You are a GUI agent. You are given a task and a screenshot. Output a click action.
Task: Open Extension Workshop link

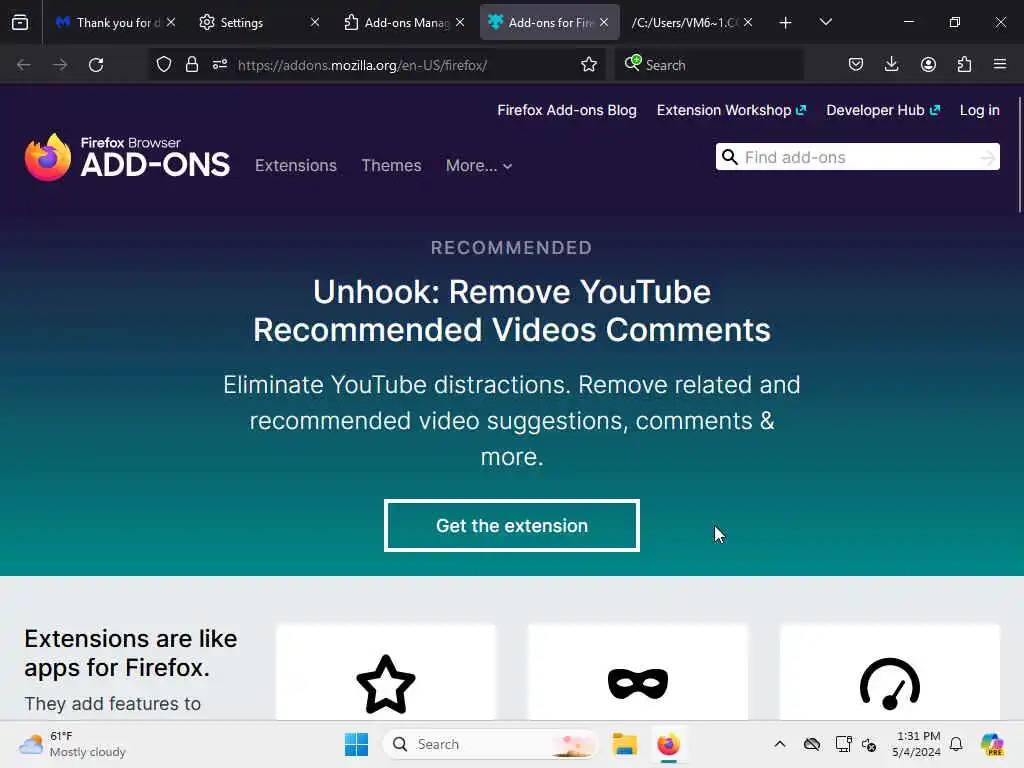[x=731, y=110]
